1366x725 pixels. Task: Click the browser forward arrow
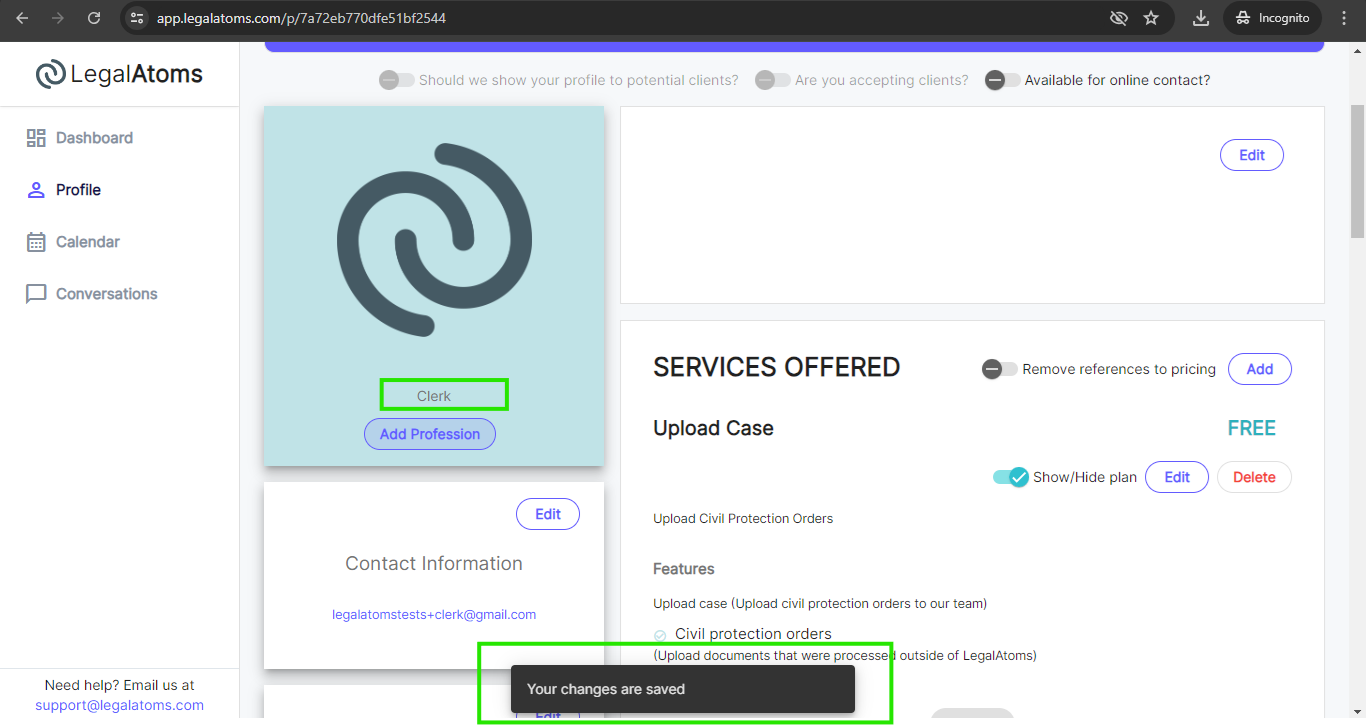pos(58,18)
